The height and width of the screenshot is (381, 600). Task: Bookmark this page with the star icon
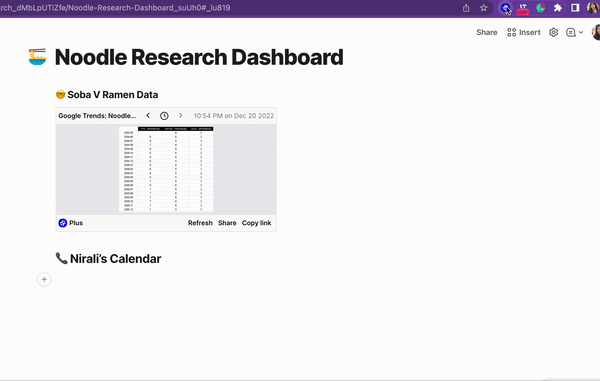[x=484, y=8]
